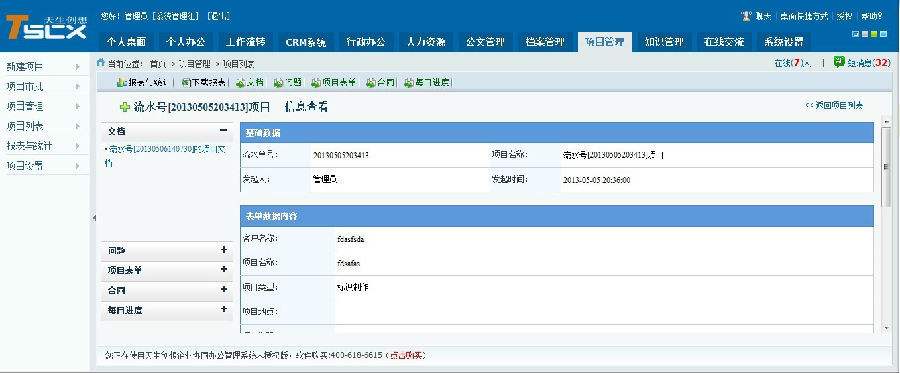The width and height of the screenshot is (900, 373).
Task: Open the 合同 toolbar item
Action: point(381,83)
